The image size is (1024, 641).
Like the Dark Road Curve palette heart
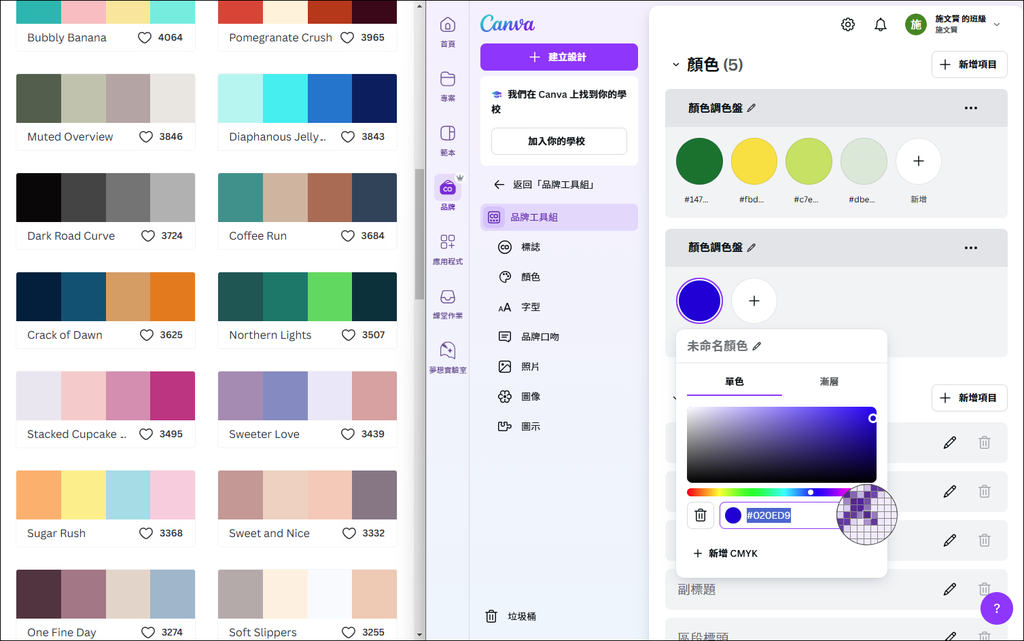[148, 236]
